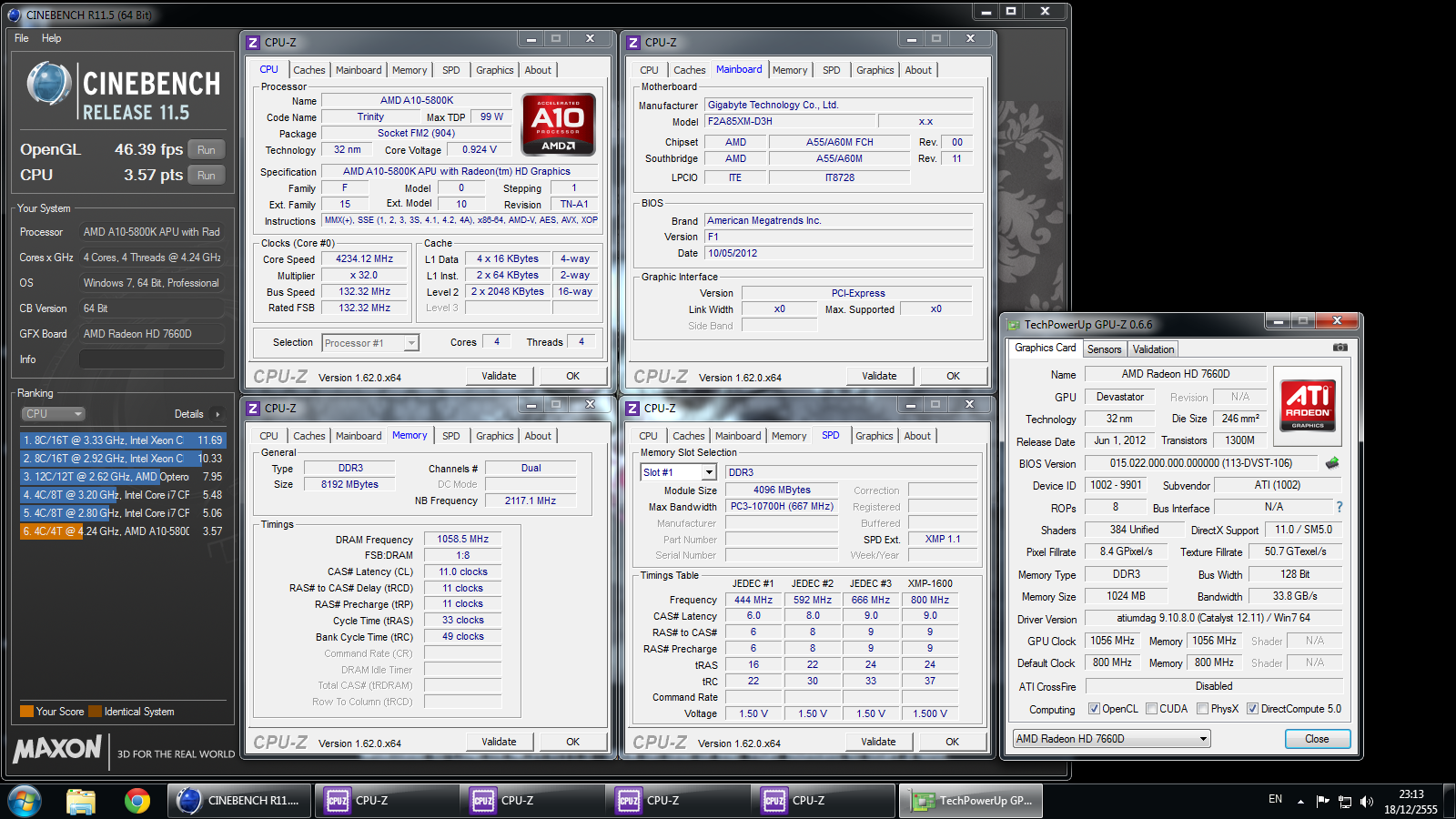The image size is (1456, 819).
Task: Click the 'AMD A10-5800K' name value in CPU-Z
Action: click(417, 101)
